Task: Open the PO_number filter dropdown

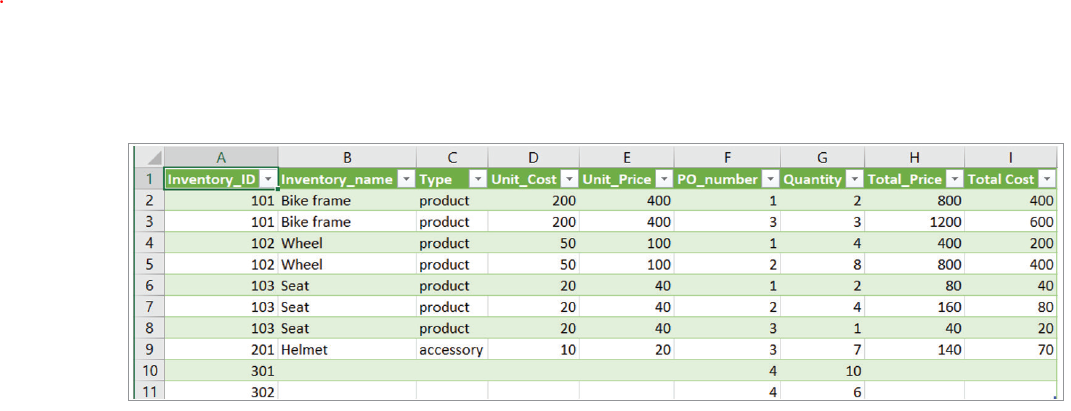Action: click(x=769, y=179)
